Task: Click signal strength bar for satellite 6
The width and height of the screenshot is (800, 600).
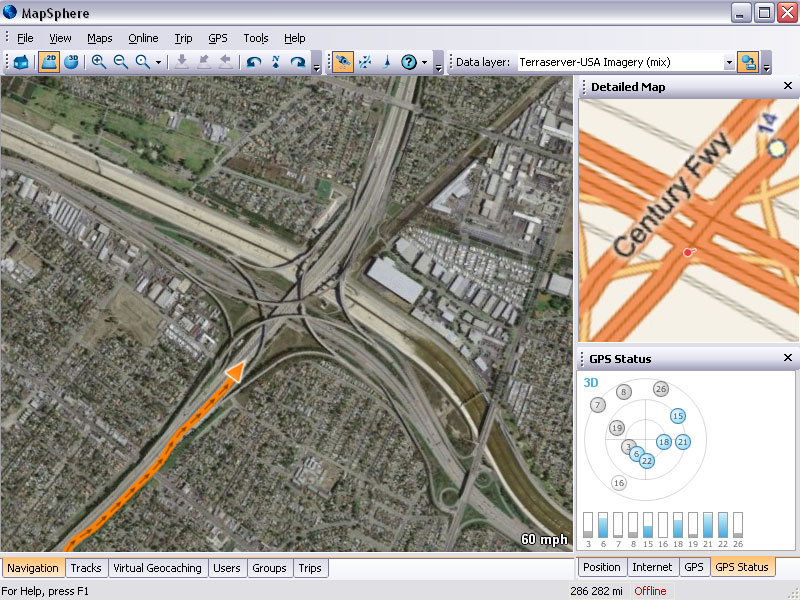Action: (x=603, y=524)
